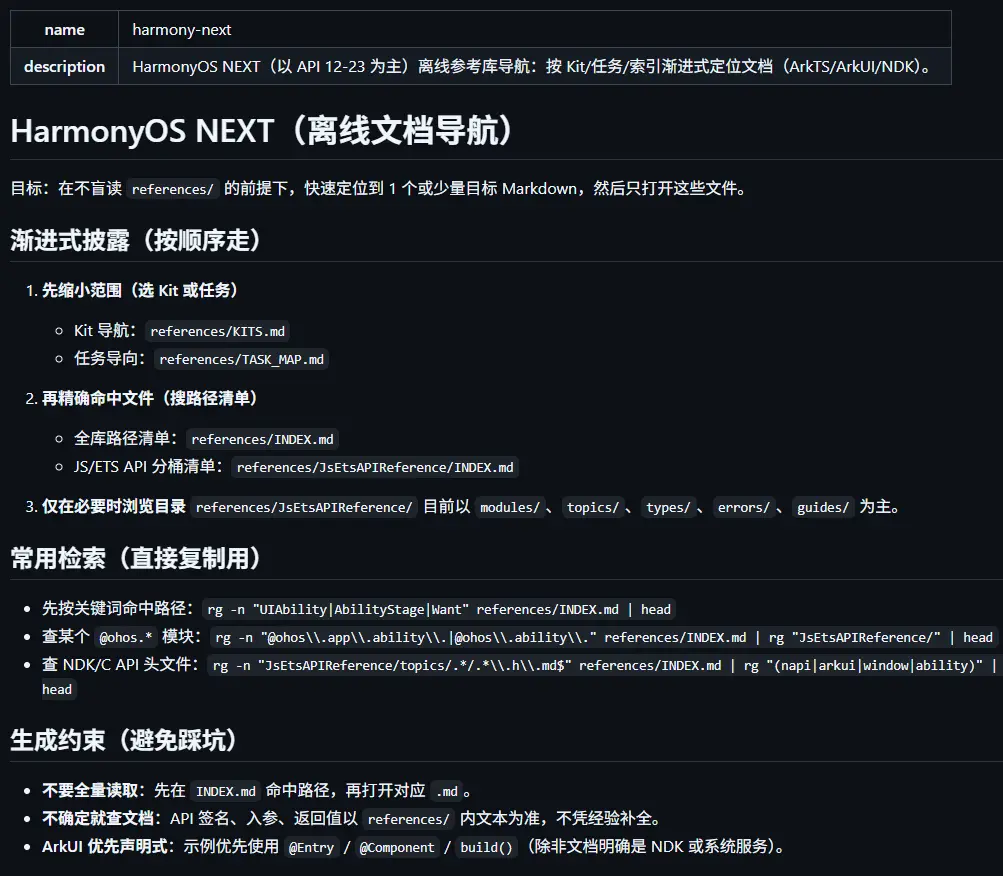This screenshot has width=1003, height=876.
Task: Click the '.md' inline code
Action: 447,792
